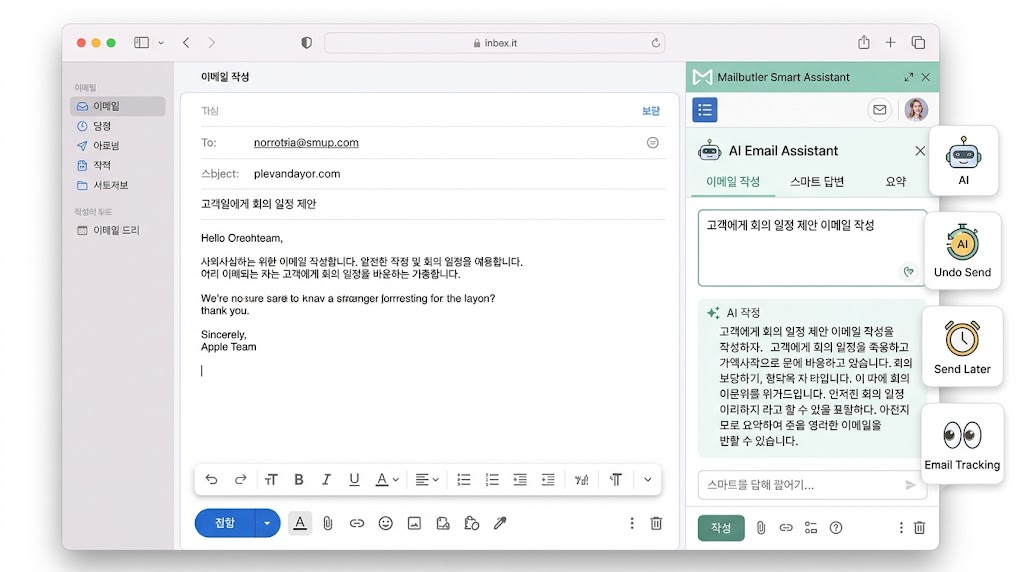Toggle bold formatting

[299, 479]
